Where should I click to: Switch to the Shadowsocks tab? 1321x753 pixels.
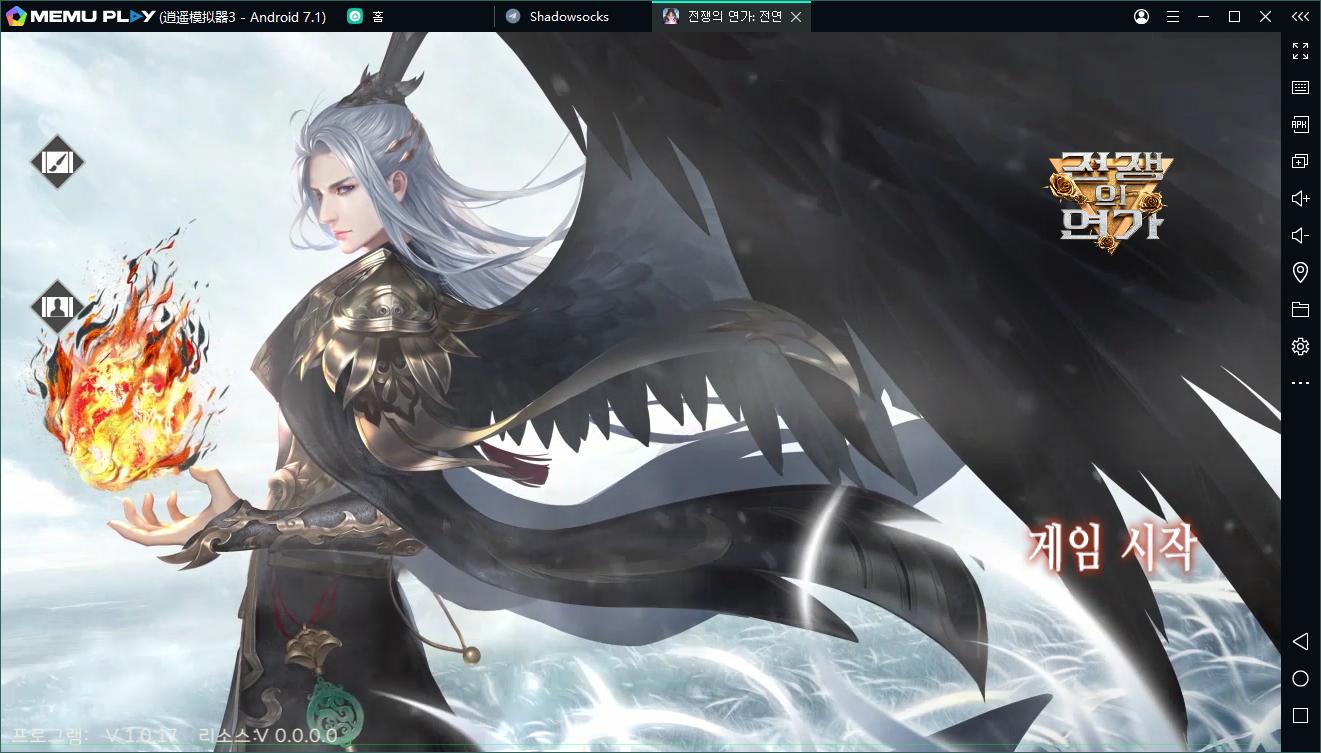point(568,16)
